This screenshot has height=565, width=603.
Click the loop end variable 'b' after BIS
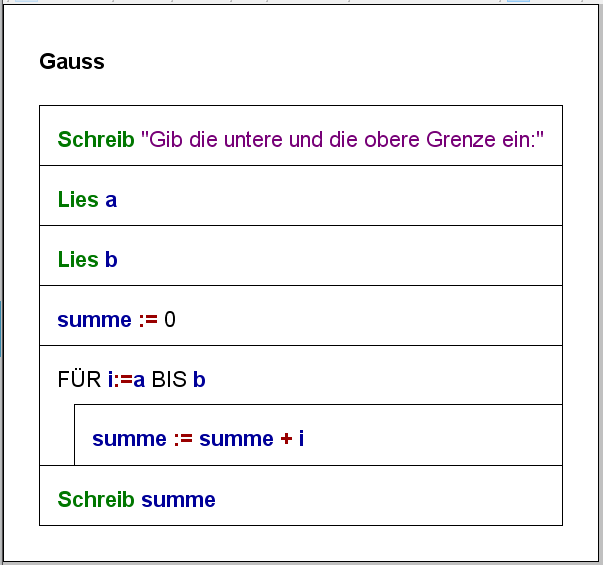199,380
